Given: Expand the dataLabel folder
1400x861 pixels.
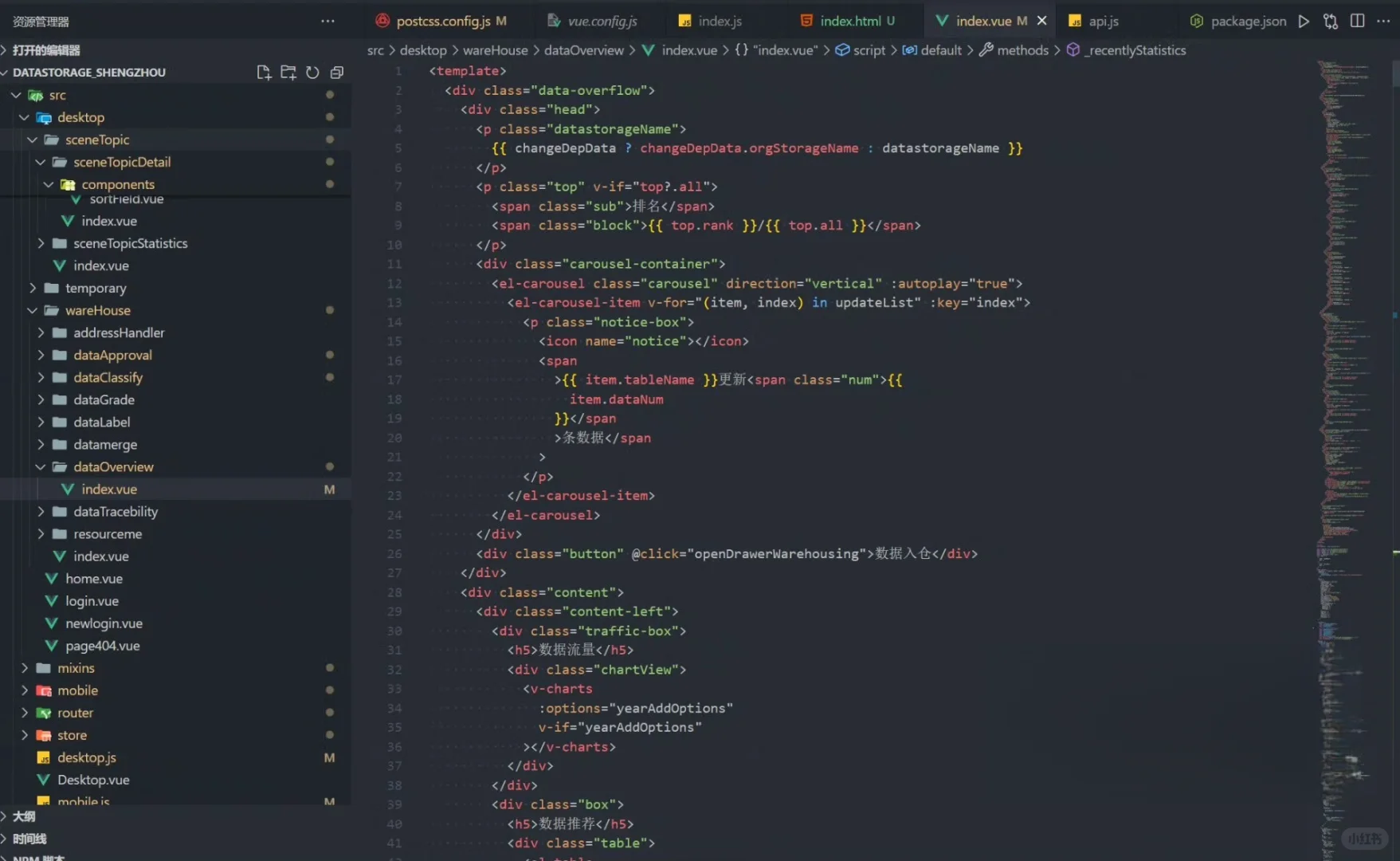Looking at the screenshot, I should (41, 423).
